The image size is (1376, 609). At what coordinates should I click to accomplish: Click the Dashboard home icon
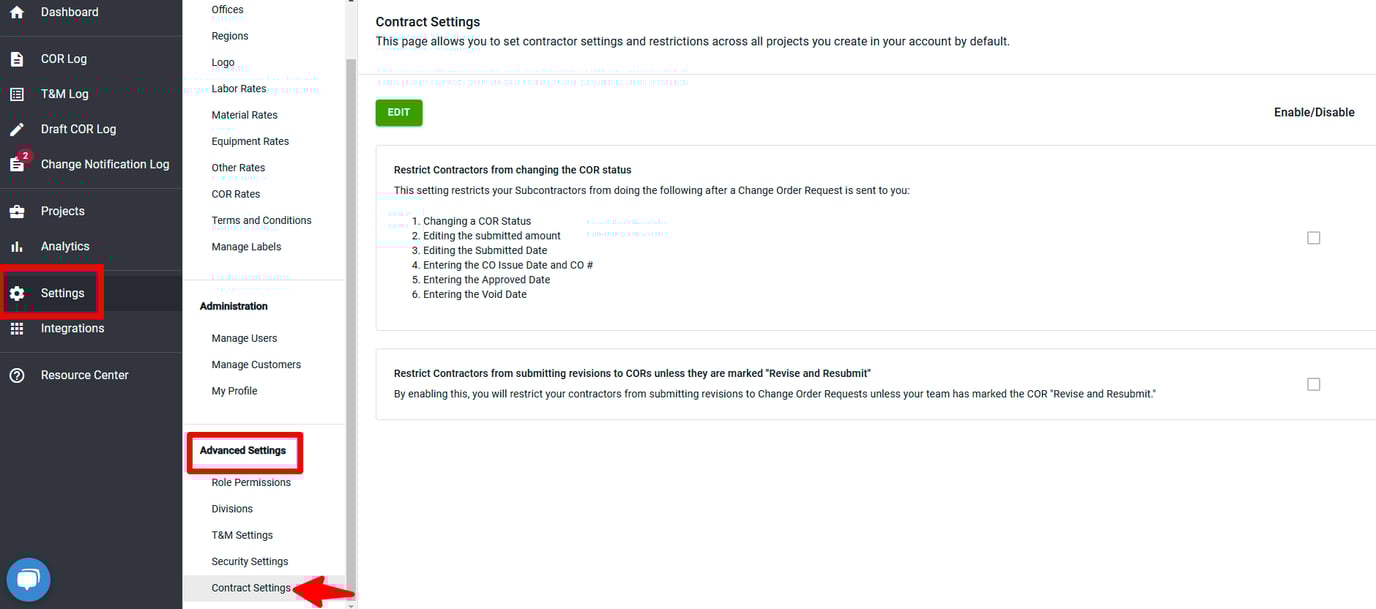point(17,13)
